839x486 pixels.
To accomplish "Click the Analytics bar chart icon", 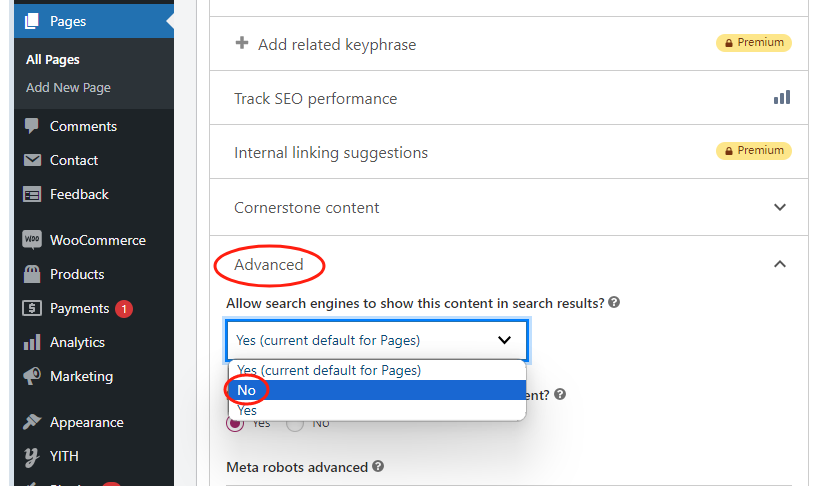I will [x=32, y=342].
